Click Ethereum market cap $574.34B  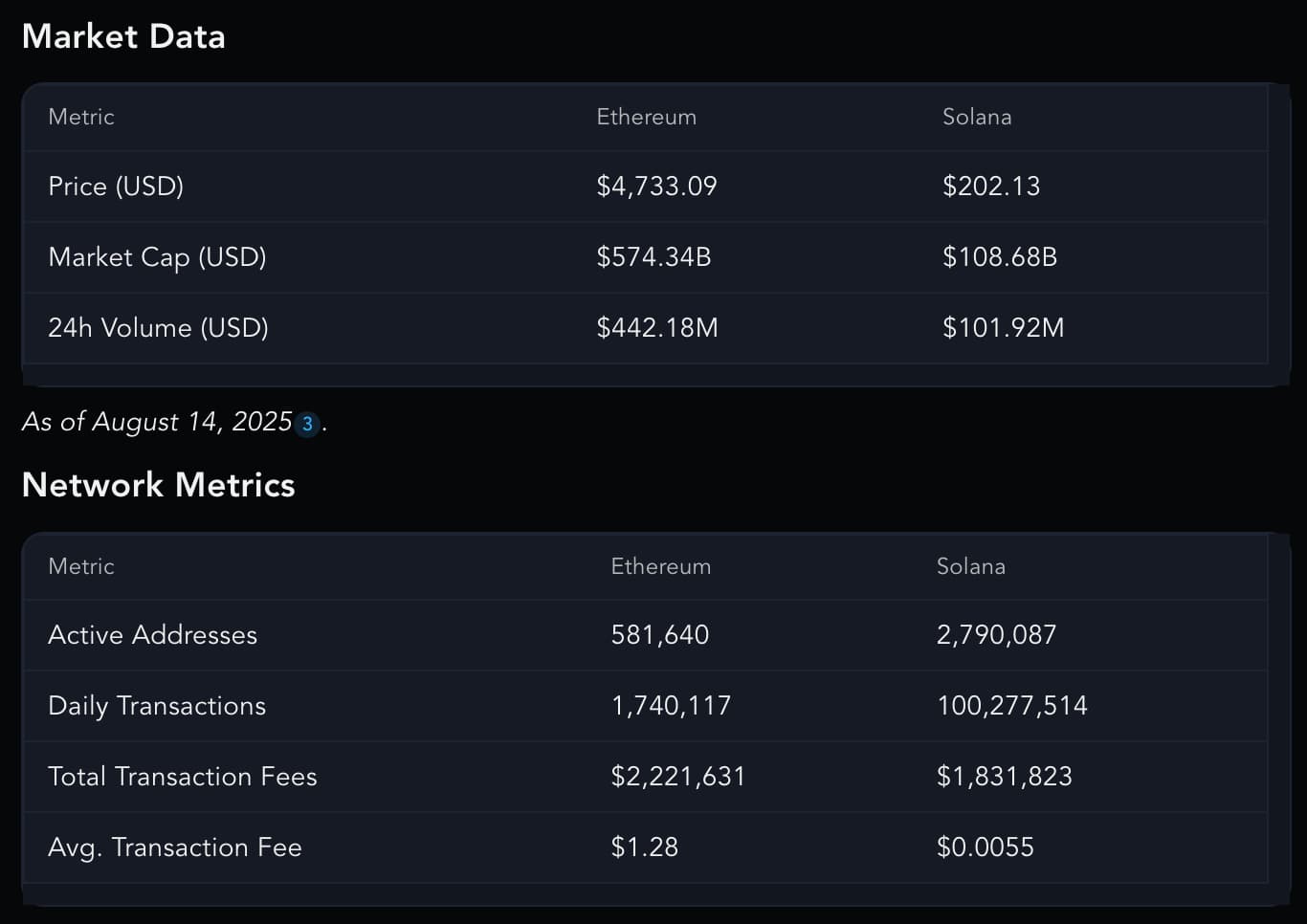coord(653,256)
